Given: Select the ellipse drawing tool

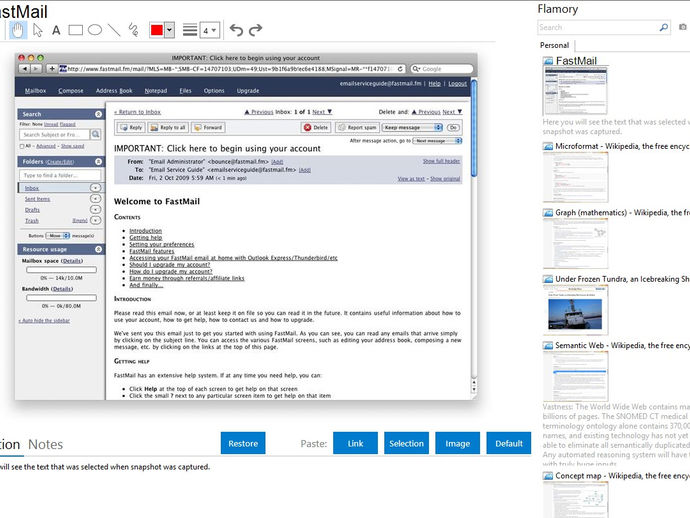Looking at the screenshot, I should [x=95, y=30].
